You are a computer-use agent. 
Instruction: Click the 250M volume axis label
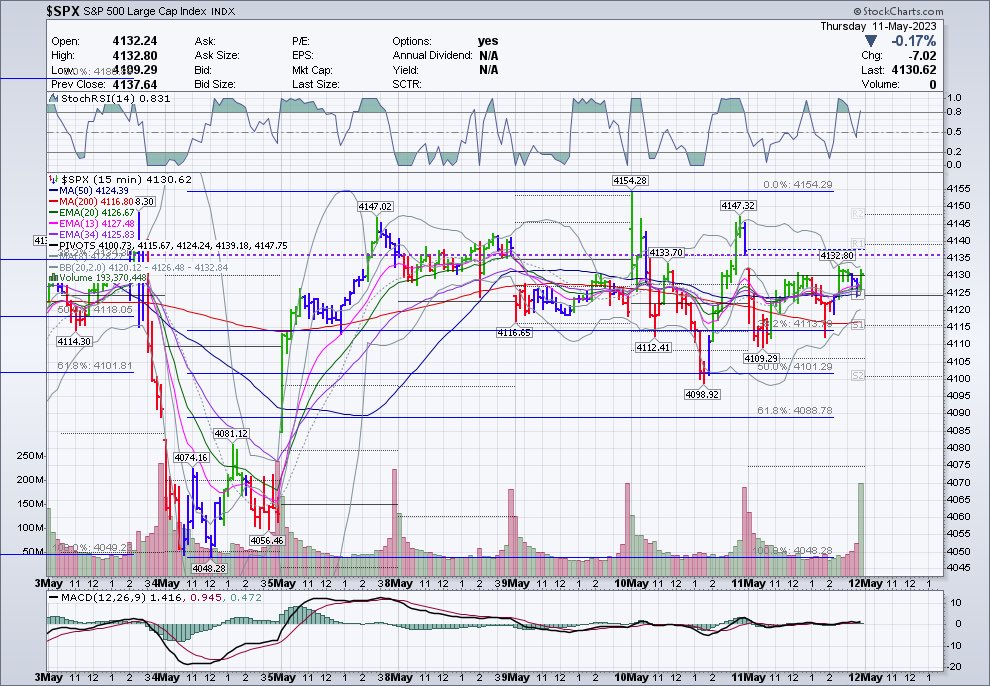(x=30, y=456)
